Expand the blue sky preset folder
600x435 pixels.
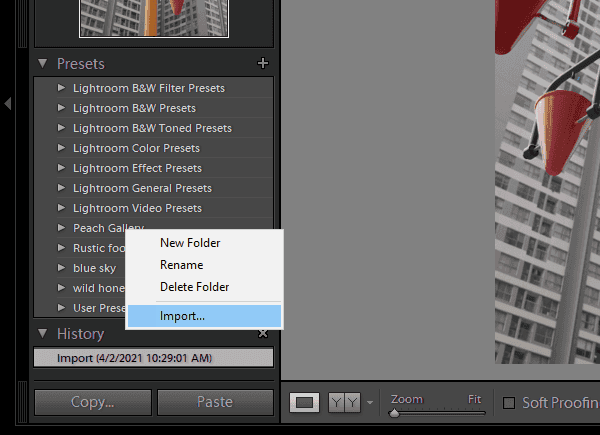[61, 268]
